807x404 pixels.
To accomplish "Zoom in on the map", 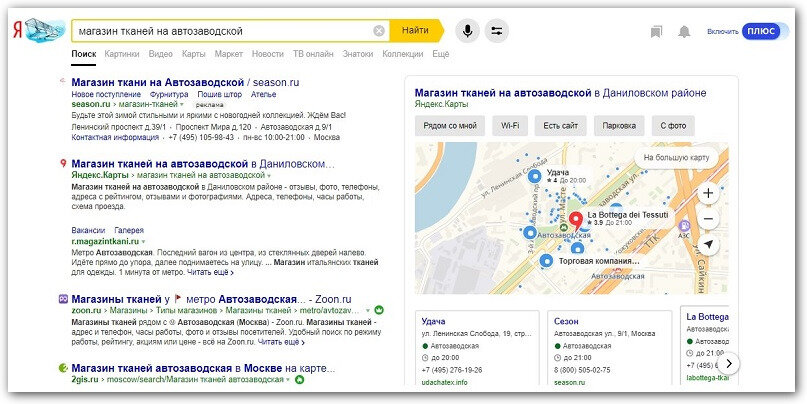I will [709, 194].
